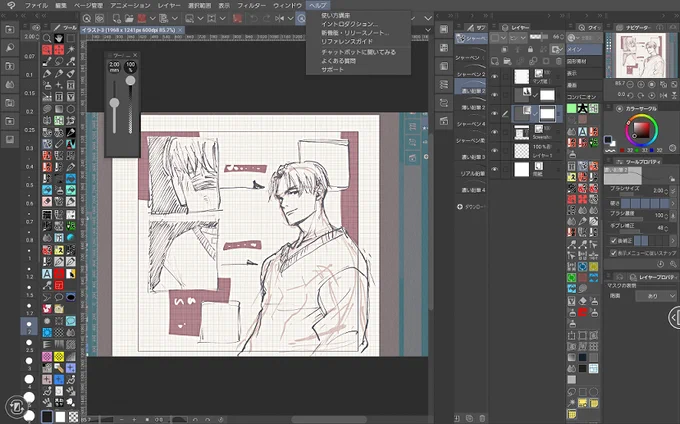680x424 pixels.
Task: Toggle lock checkbox of レイヤー1 layer
Action: coord(505,150)
